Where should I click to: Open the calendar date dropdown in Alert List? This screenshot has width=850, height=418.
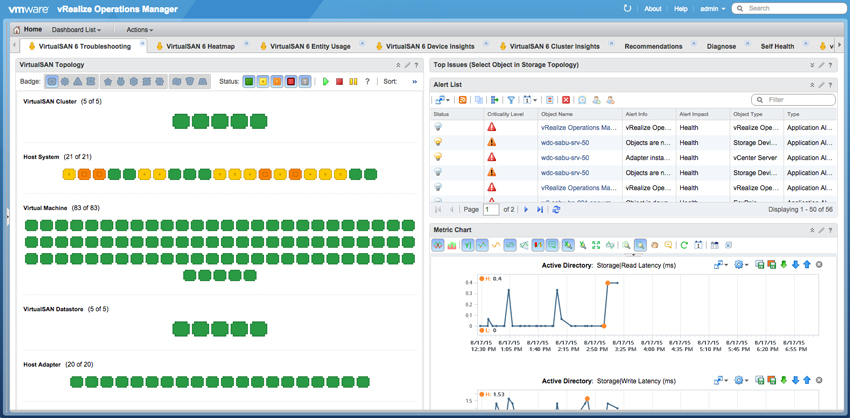tap(530, 100)
